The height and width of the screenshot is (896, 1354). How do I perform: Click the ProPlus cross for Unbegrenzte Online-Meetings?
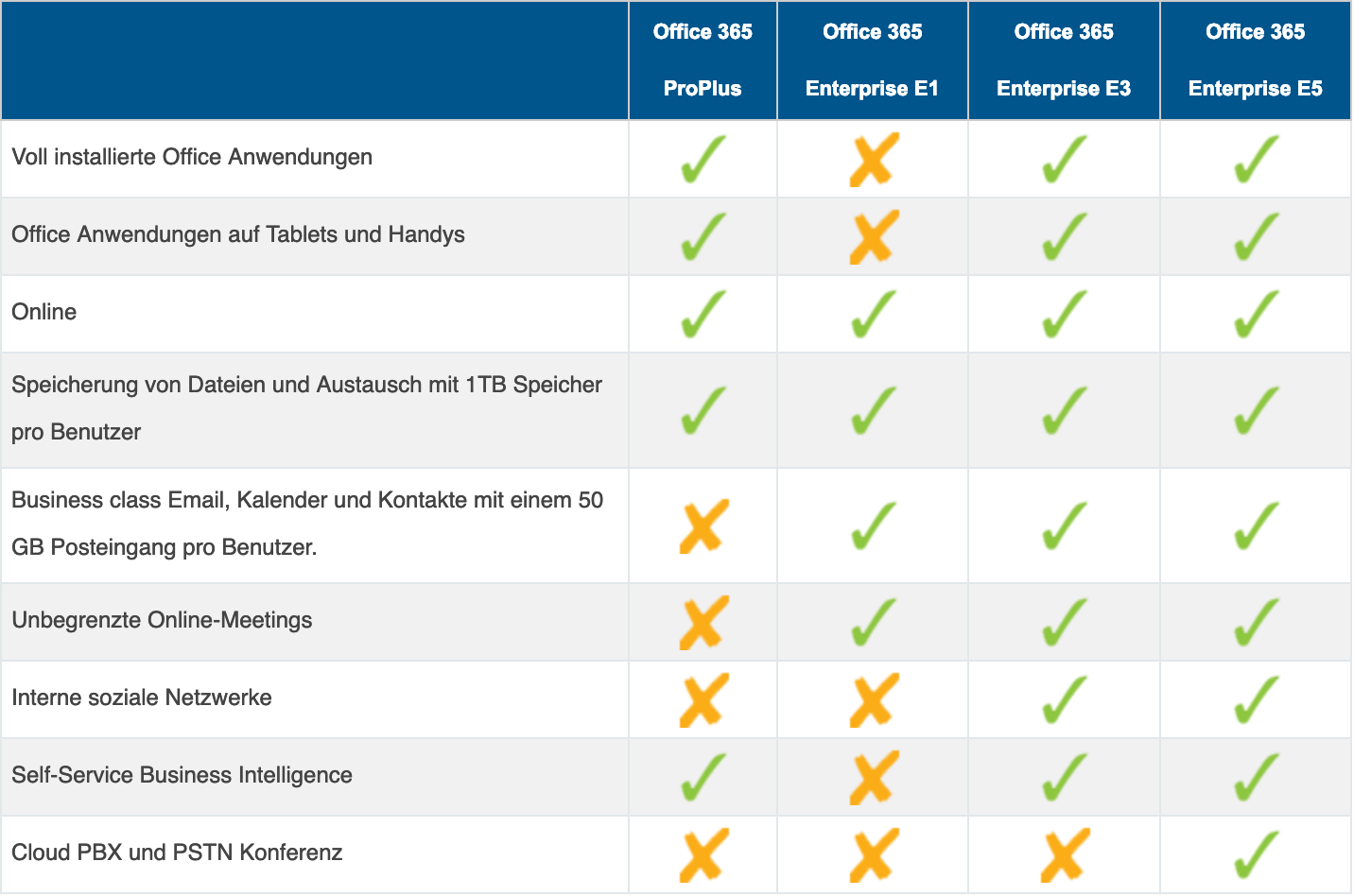coord(704,622)
